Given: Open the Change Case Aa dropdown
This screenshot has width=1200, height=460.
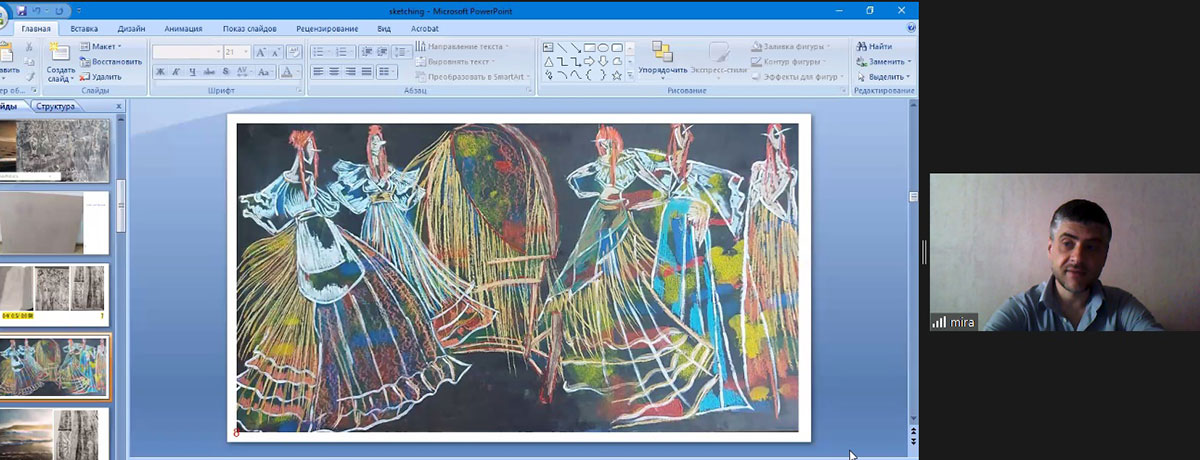Looking at the screenshot, I should pyautogui.click(x=265, y=72).
